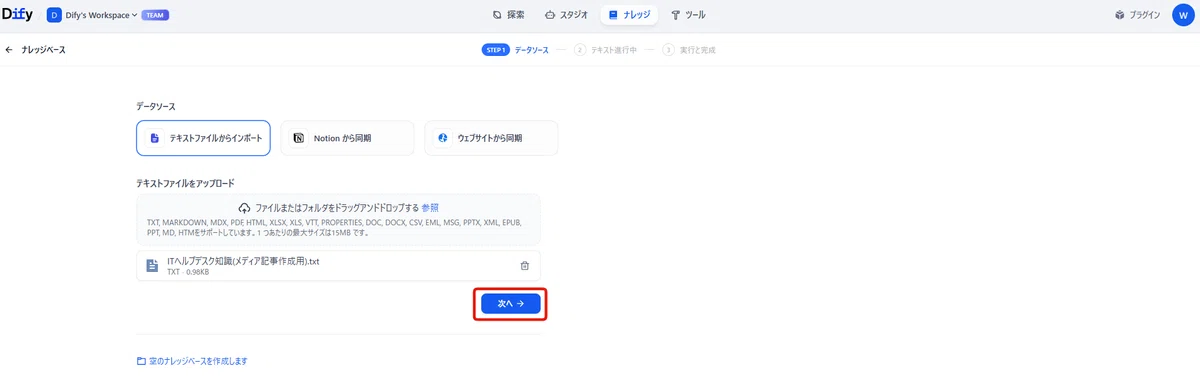
Task: Click the スタジオ robot icon
Action: [551, 15]
